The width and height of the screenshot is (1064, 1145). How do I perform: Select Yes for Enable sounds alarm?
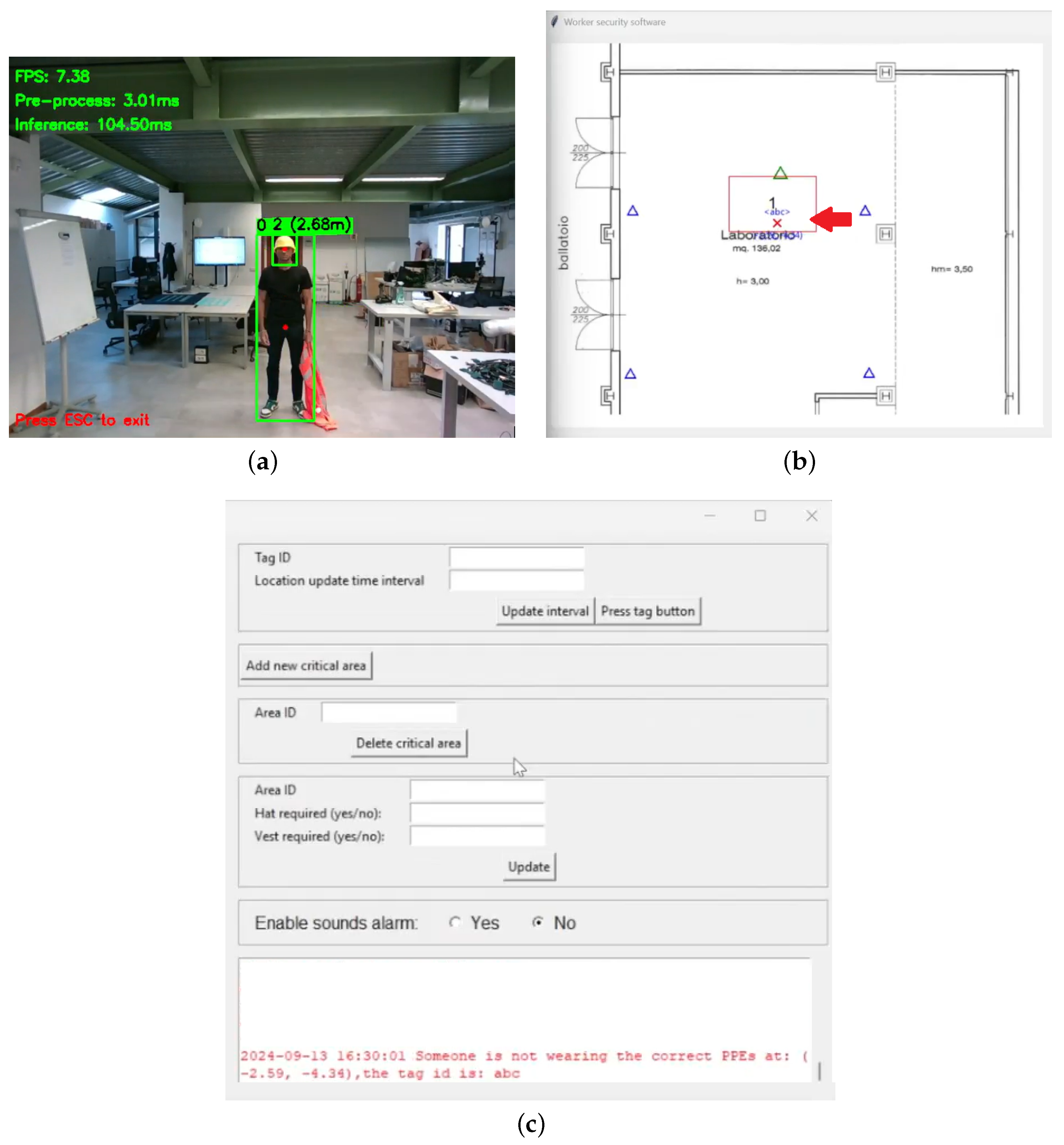click(x=455, y=923)
